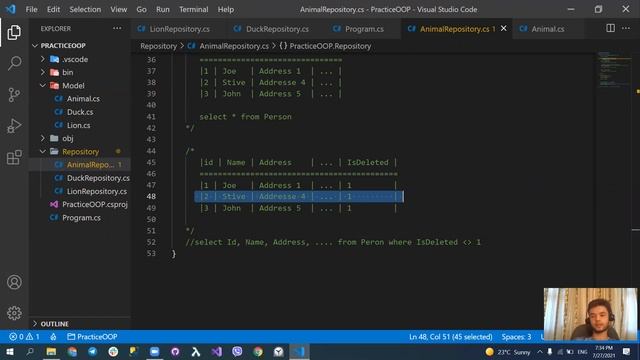Open Explorer more actions ellipsis
Image resolution: width=640 pixels, height=360 pixels.
click(x=117, y=29)
